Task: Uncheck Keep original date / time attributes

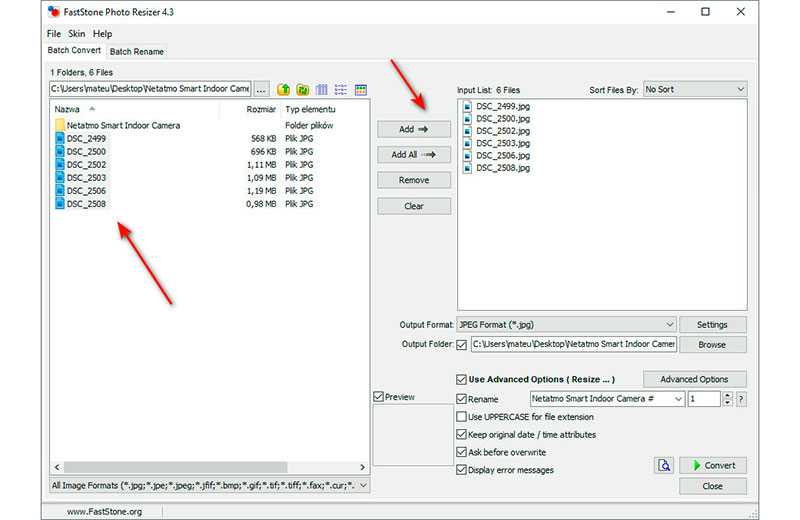Action: [461, 435]
